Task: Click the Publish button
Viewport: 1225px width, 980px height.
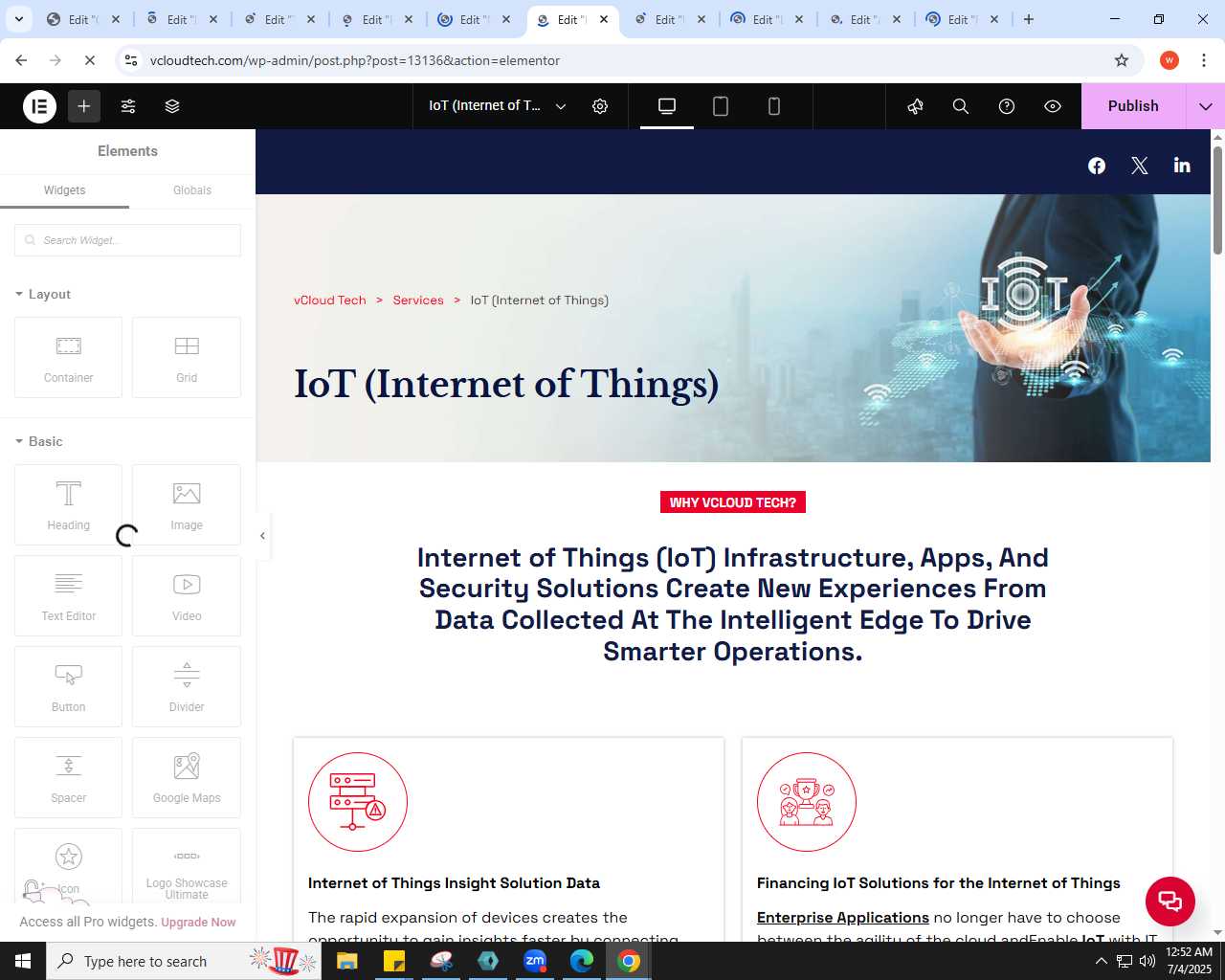Action: pyautogui.click(x=1133, y=106)
